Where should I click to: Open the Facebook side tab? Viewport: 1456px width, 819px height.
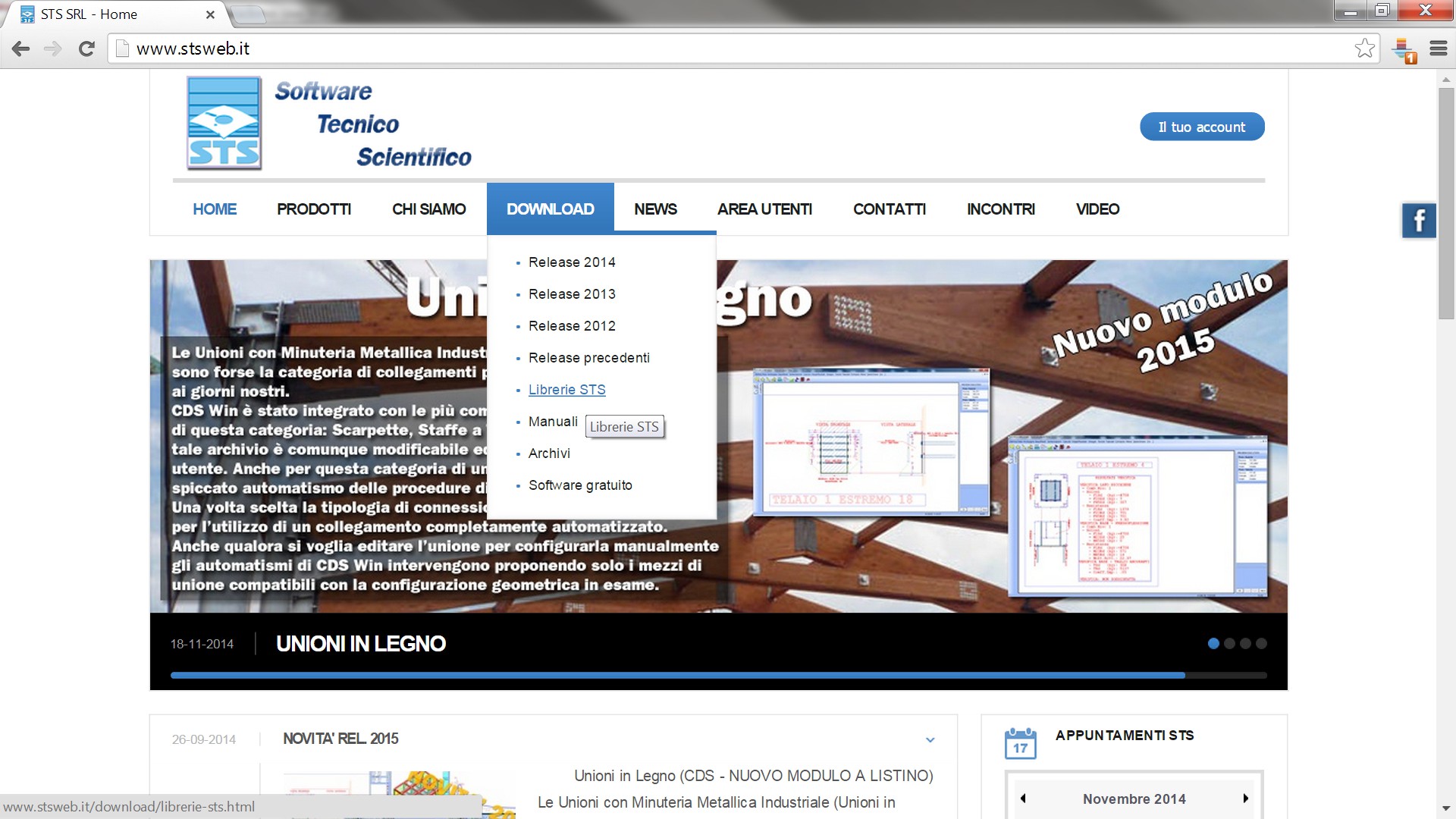(1419, 221)
